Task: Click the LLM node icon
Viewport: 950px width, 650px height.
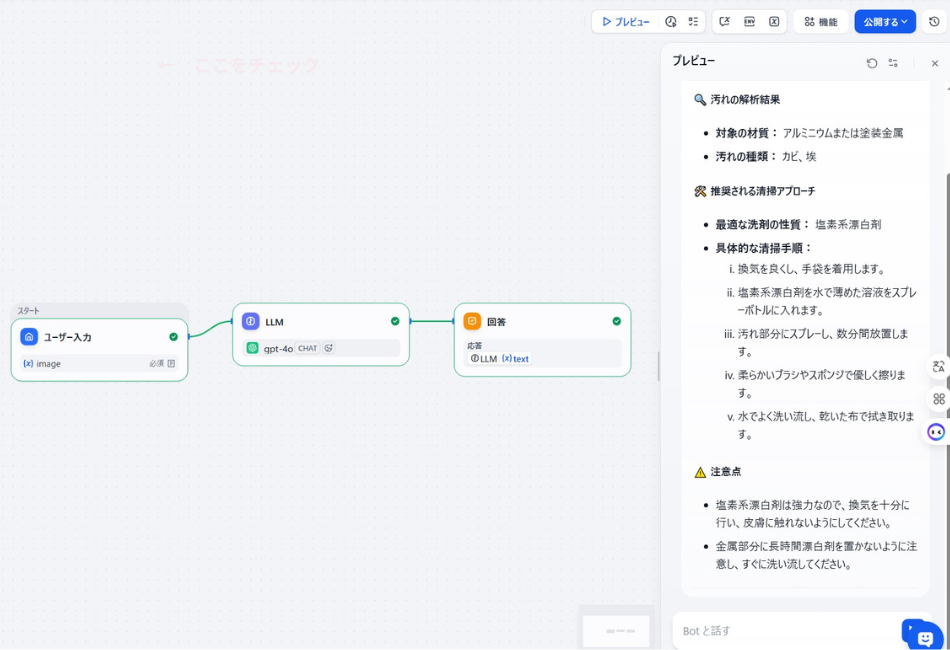Action: [249, 321]
